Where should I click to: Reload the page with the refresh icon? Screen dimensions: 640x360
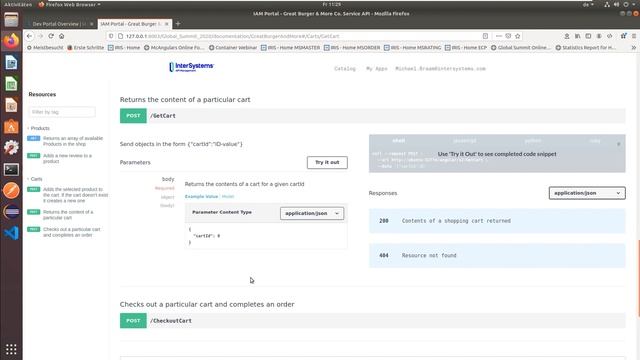click(51, 36)
